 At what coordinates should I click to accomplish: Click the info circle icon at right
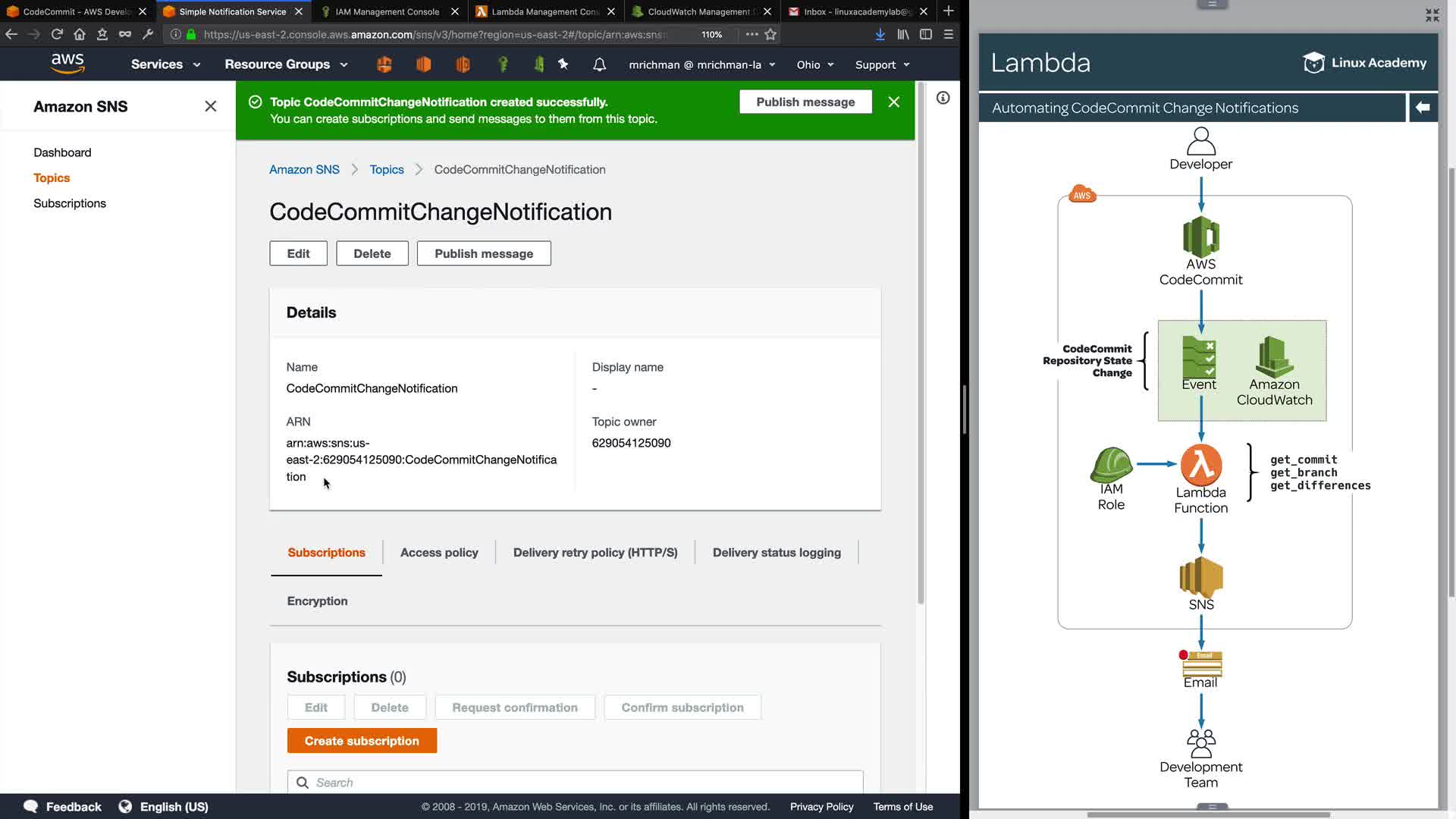943,98
